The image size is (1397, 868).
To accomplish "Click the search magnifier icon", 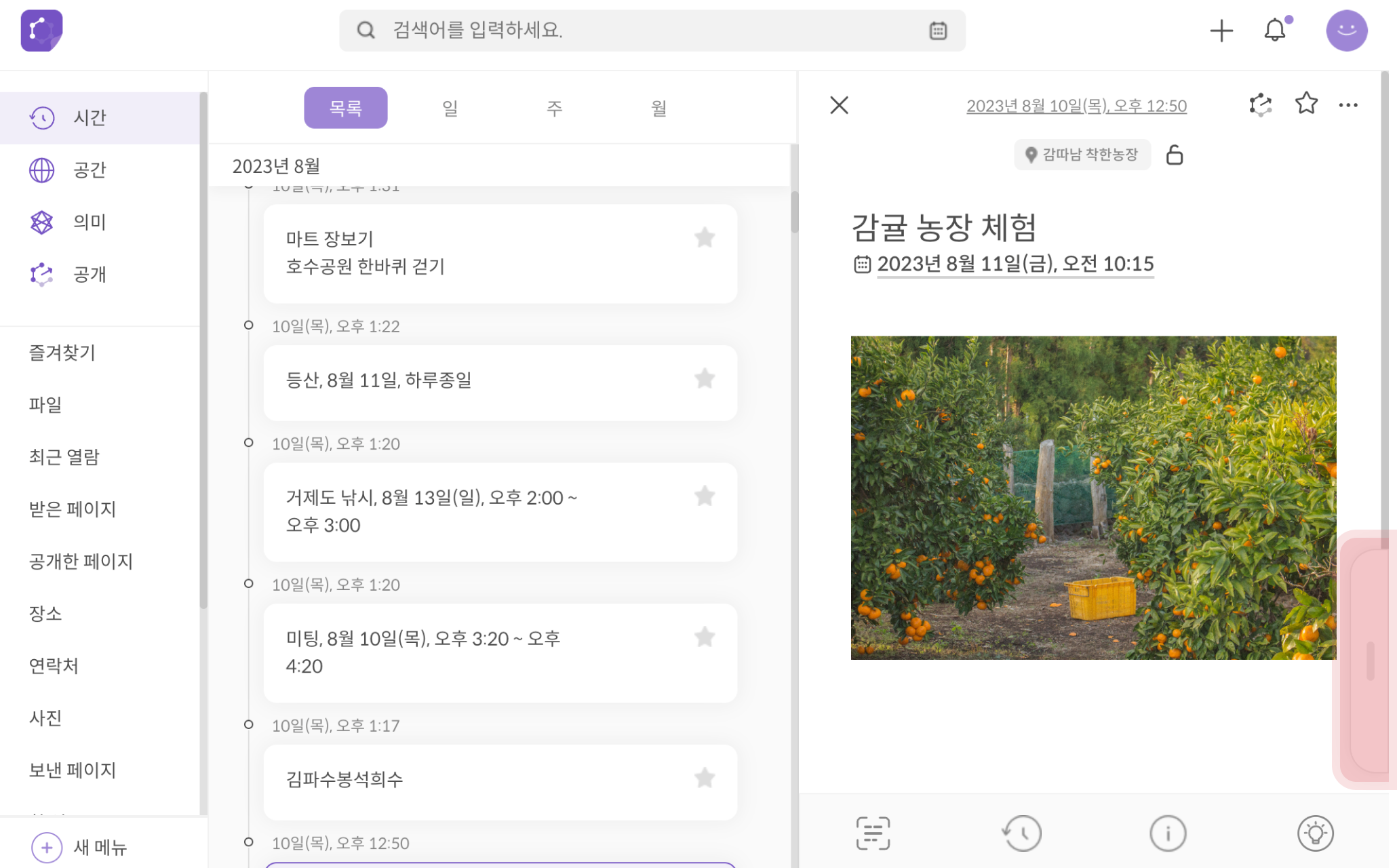I will point(366,31).
